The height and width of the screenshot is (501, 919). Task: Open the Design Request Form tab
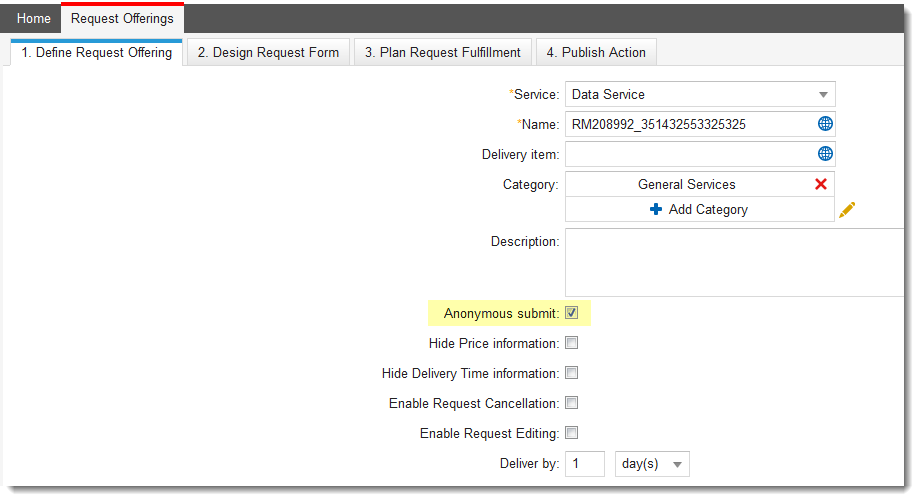[x=268, y=52]
